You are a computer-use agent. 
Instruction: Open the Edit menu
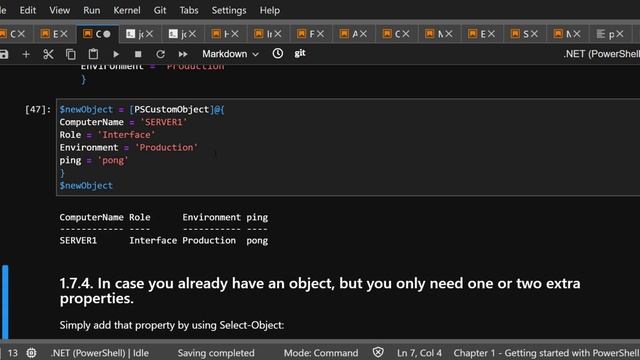[28, 10]
